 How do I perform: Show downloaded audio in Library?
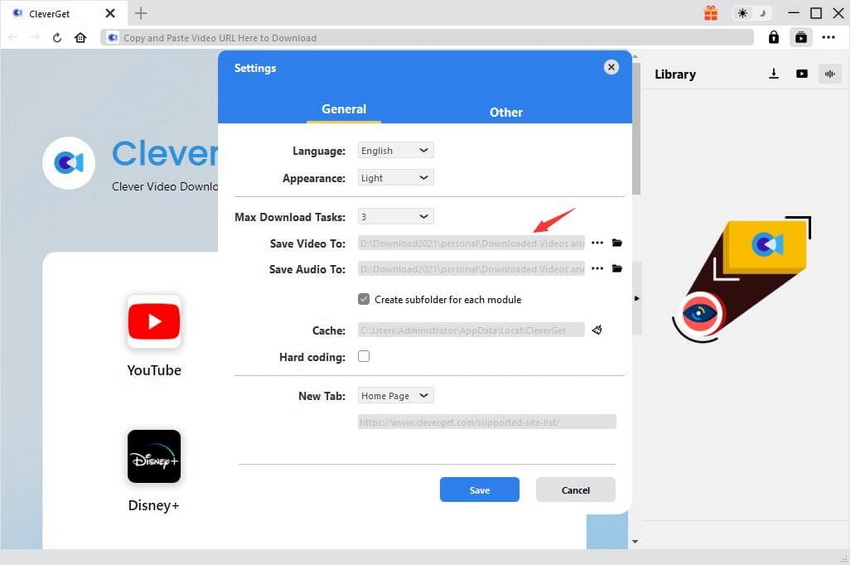pos(830,74)
